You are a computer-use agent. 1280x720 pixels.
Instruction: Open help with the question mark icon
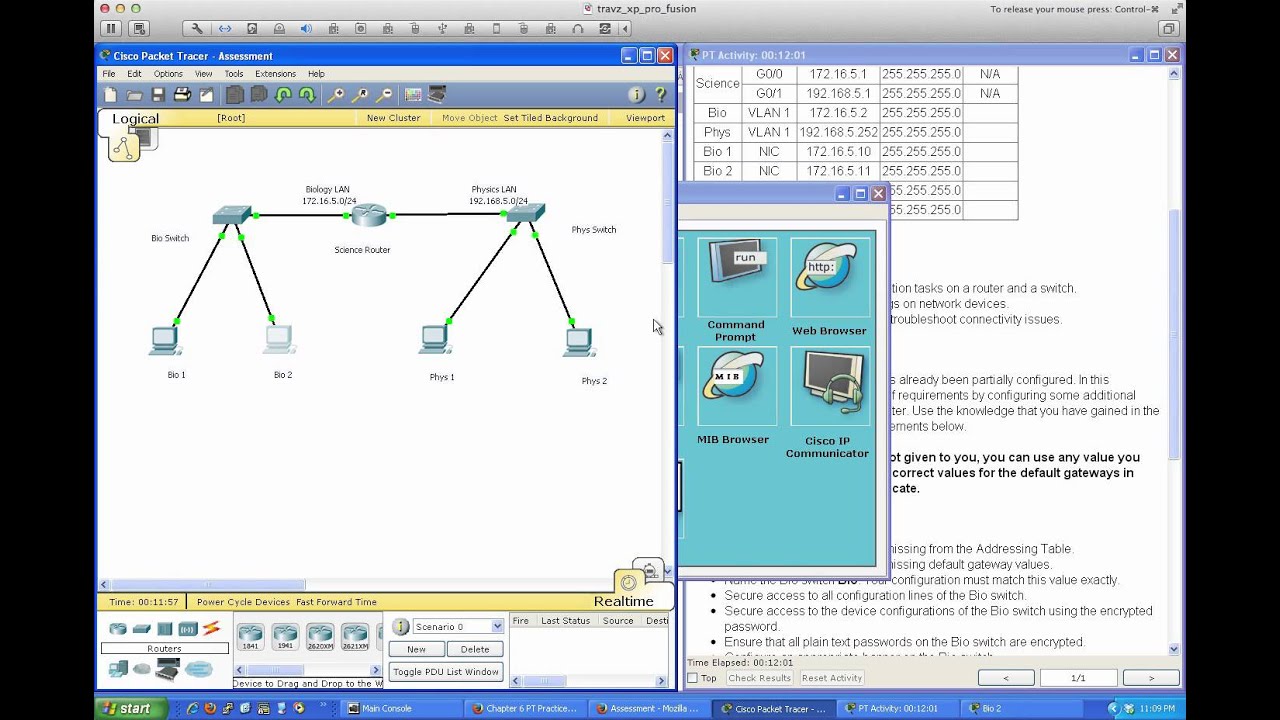pyautogui.click(x=660, y=95)
